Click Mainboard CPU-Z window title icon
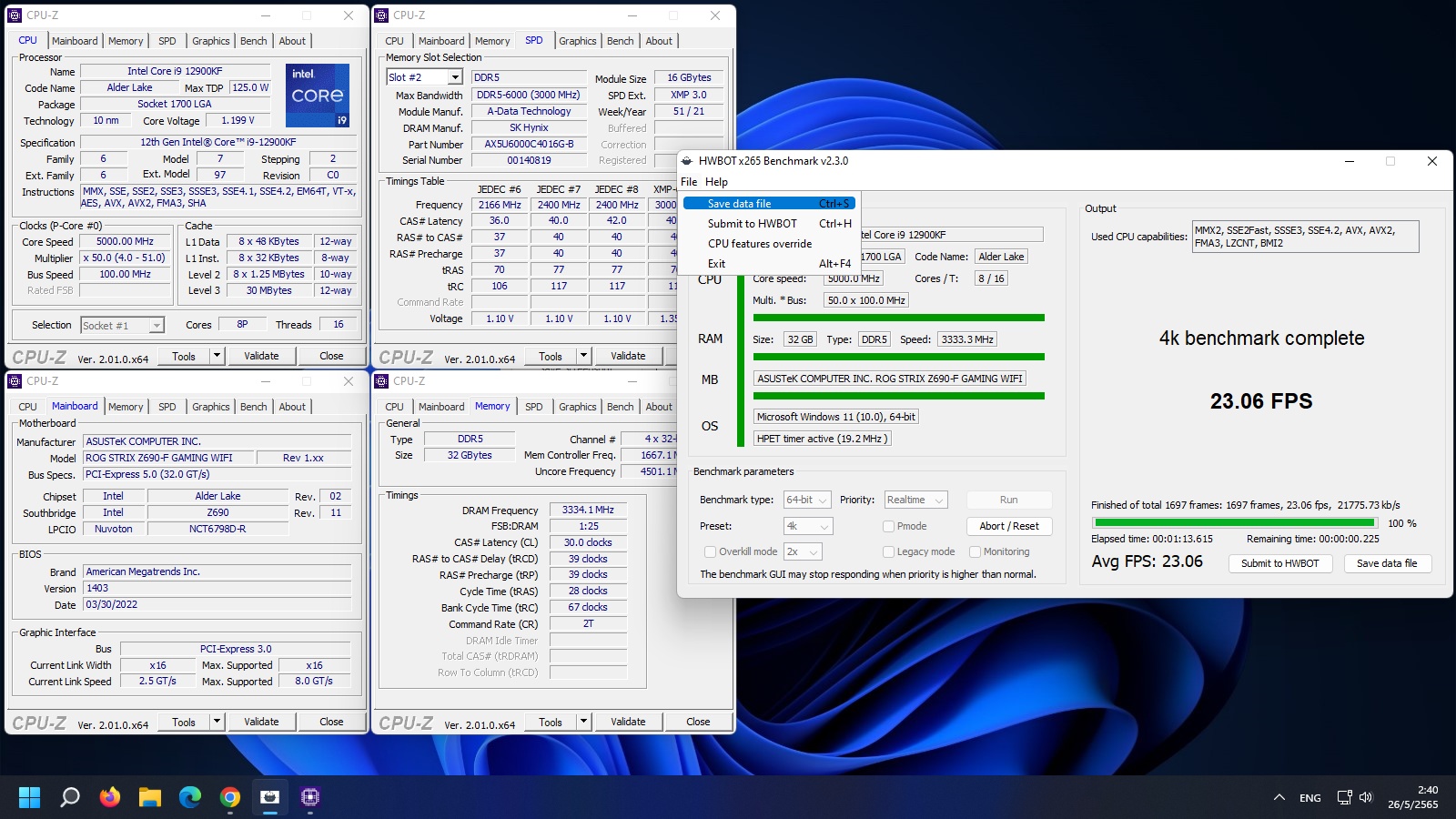Image resolution: width=1456 pixels, height=819 pixels. coord(15,381)
